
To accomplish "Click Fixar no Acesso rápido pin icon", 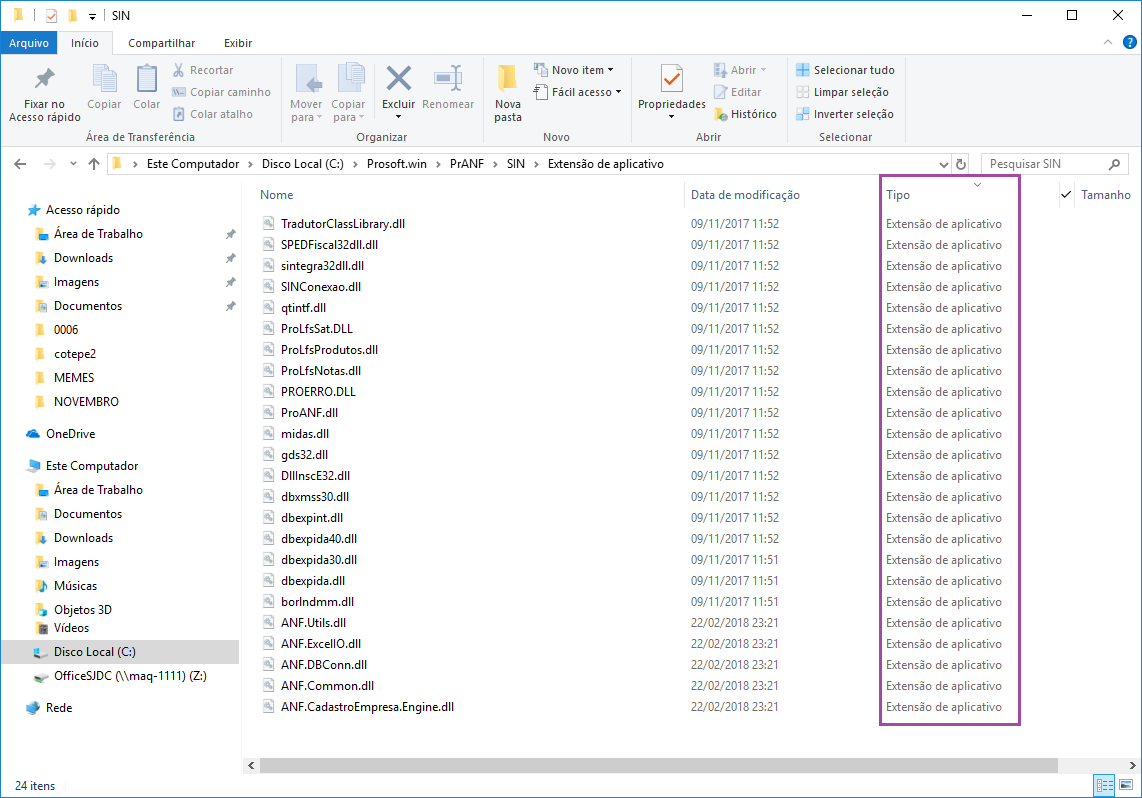I will [x=44, y=80].
